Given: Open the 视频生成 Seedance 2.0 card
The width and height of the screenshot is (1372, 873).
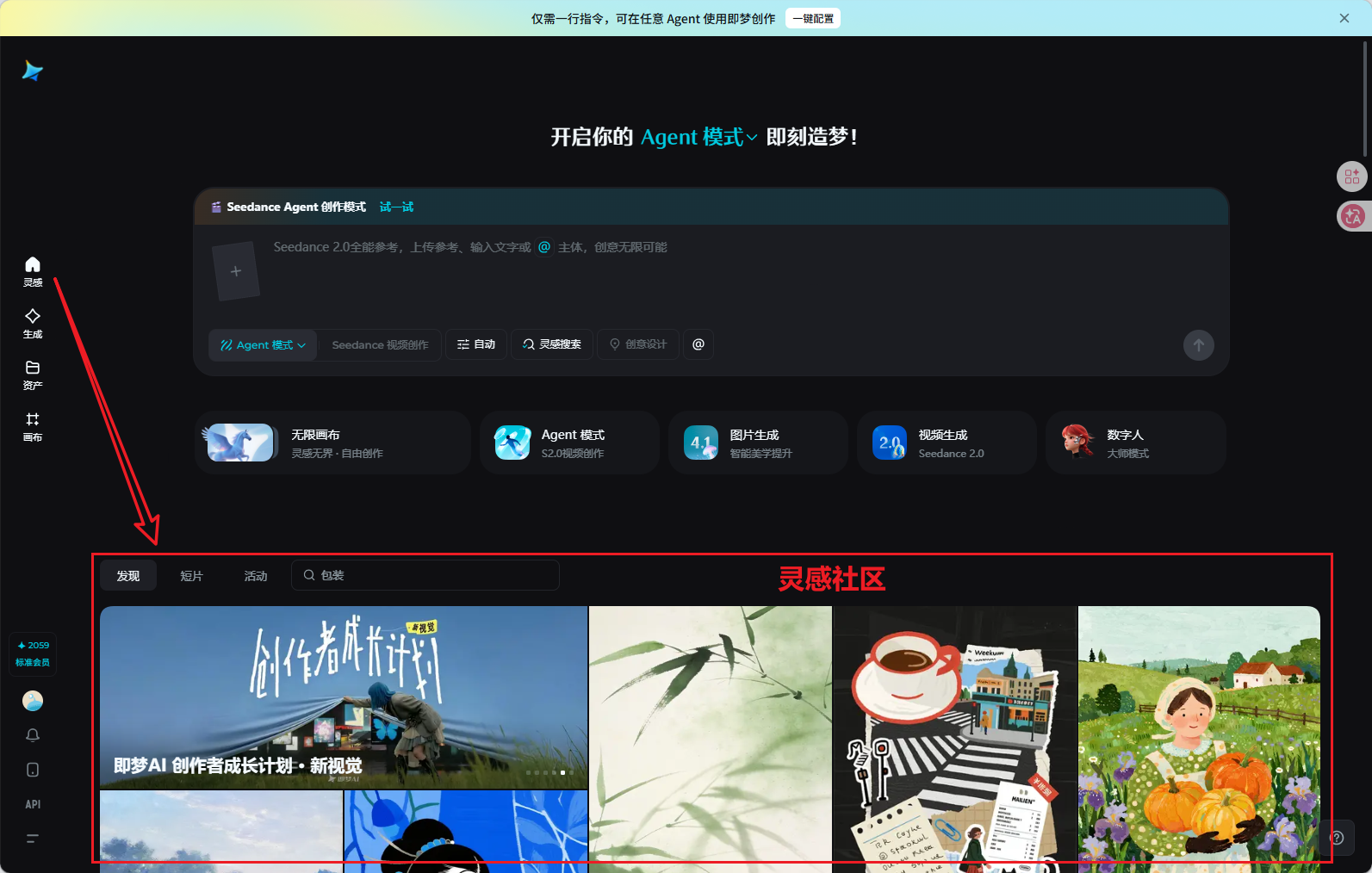Looking at the screenshot, I should pyautogui.click(x=947, y=443).
